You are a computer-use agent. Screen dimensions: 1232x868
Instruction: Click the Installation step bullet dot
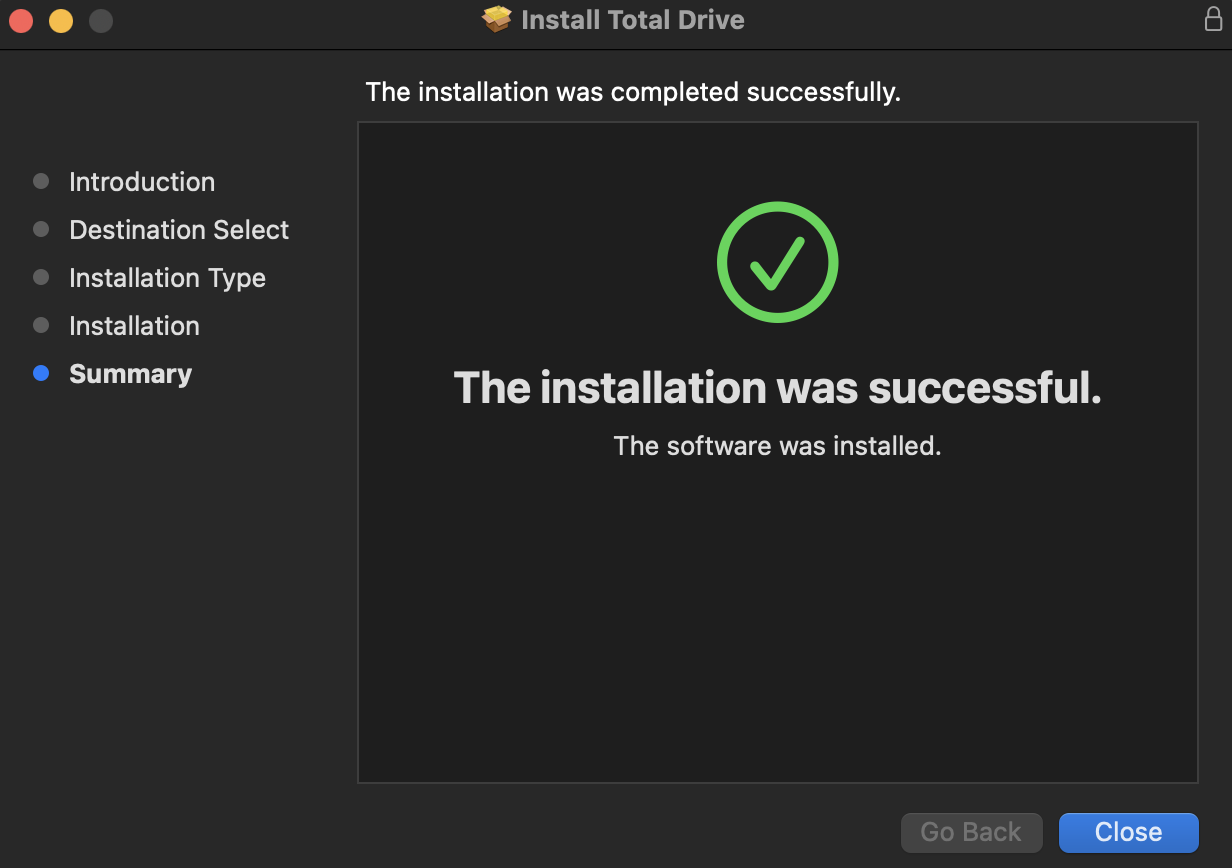tap(41, 325)
